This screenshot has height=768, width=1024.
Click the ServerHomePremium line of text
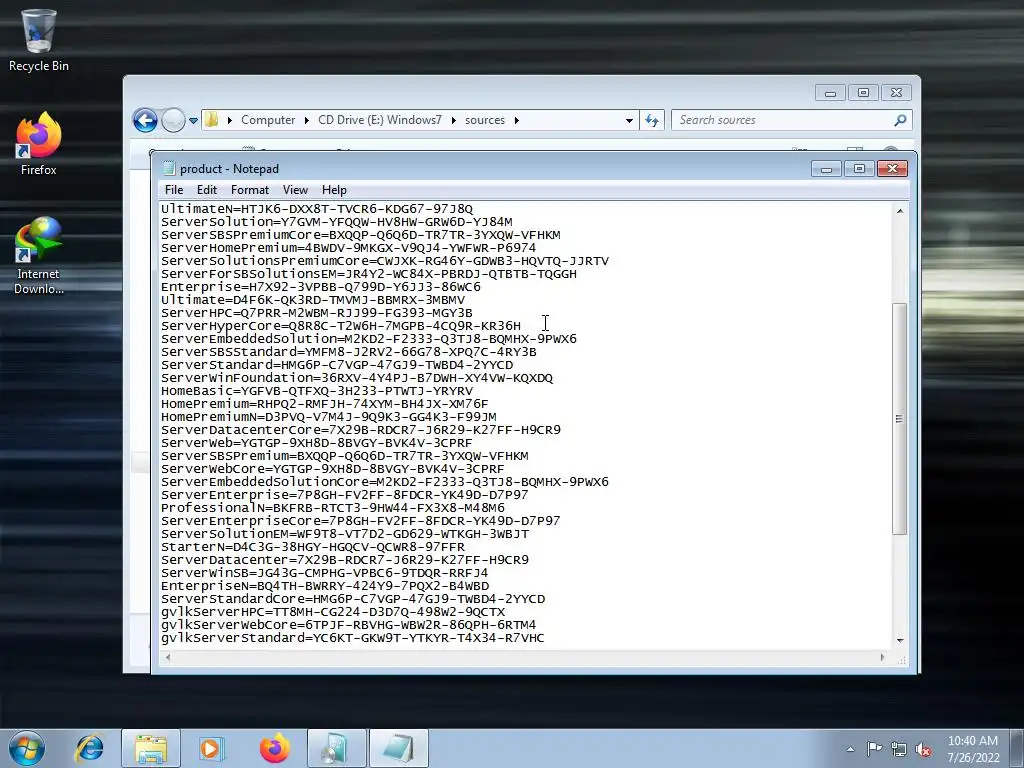pos(348,248)
